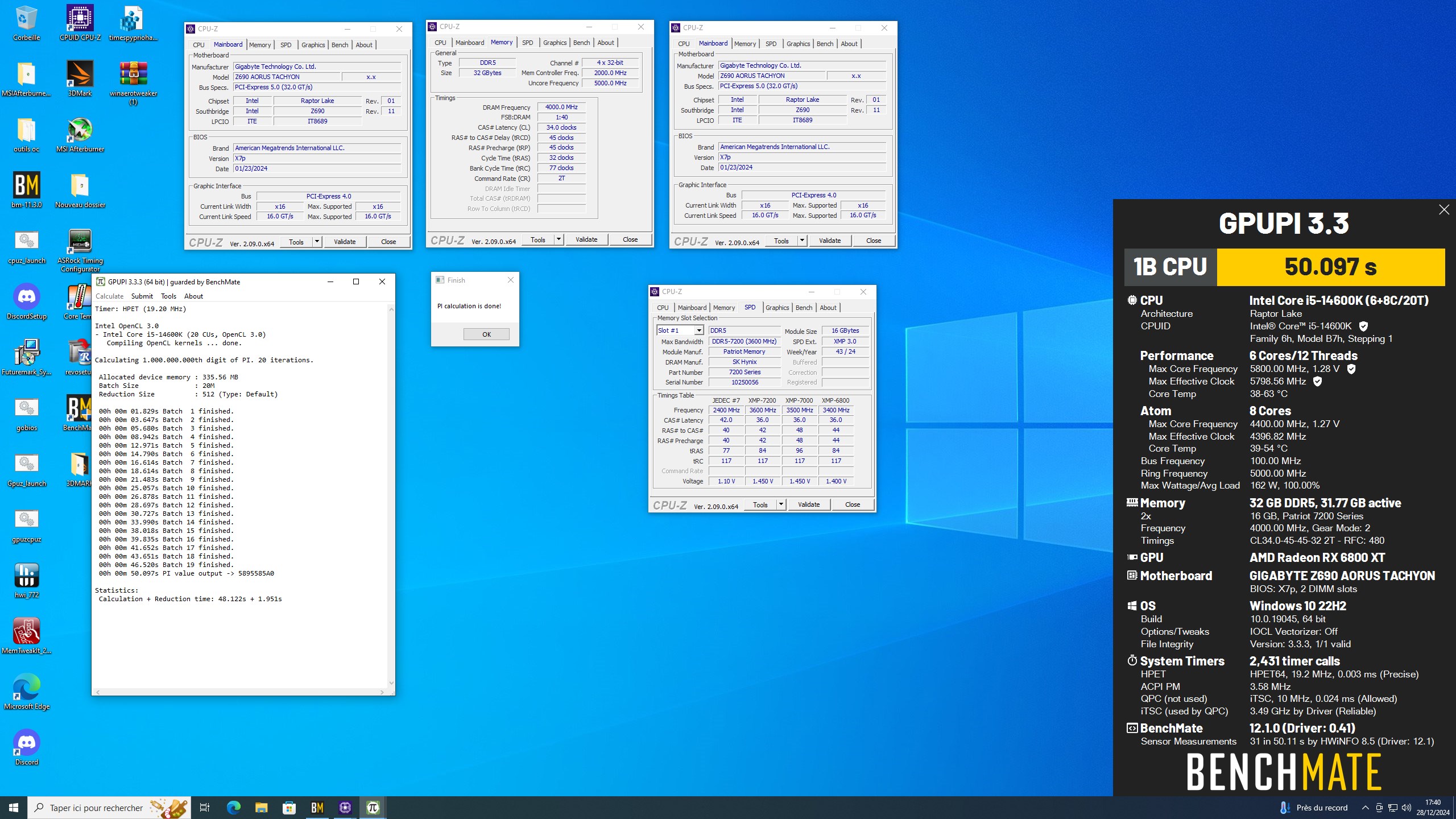Show hidden system tray icons chevron
This screenshot has width=1456, height=819.
click(x=1365, y=808)
